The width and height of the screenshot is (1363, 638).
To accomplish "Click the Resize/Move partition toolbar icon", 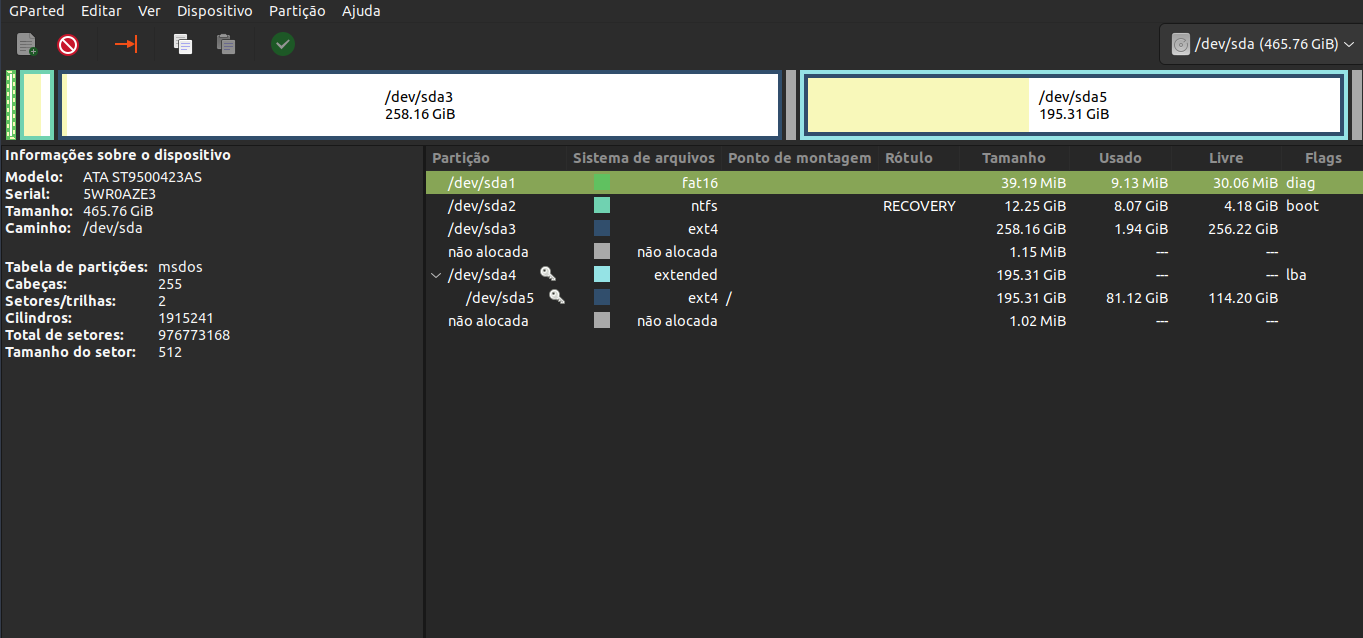I will tap(126, 44).
